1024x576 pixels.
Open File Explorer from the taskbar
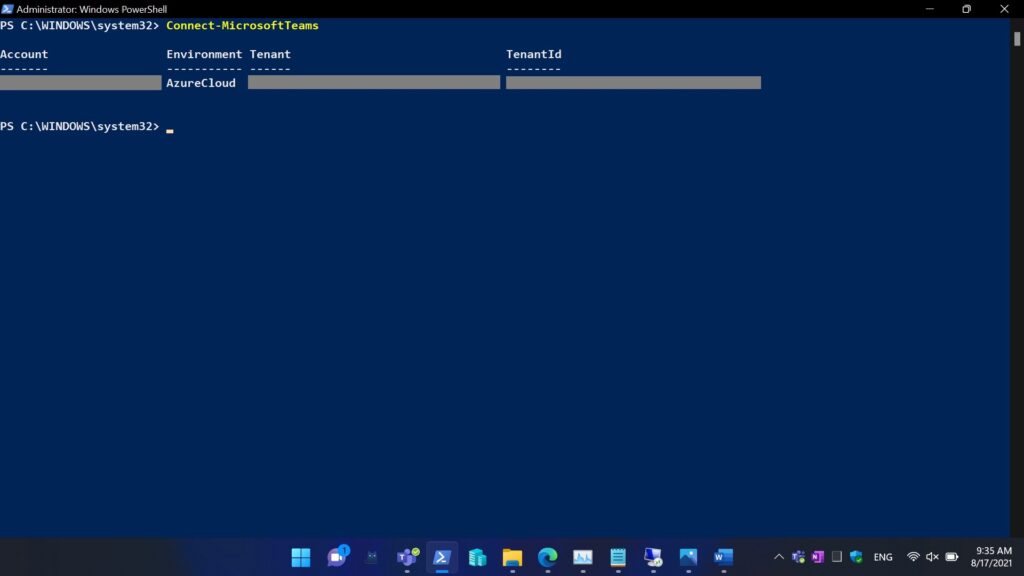pos(512,557)
